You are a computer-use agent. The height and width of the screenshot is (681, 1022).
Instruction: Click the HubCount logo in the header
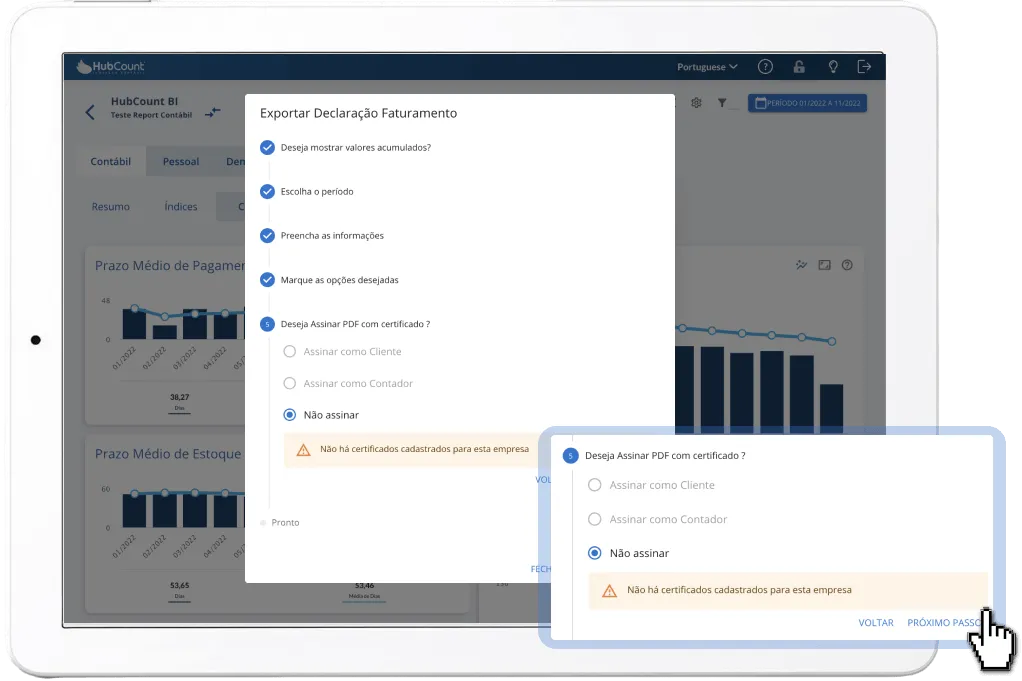110,66
